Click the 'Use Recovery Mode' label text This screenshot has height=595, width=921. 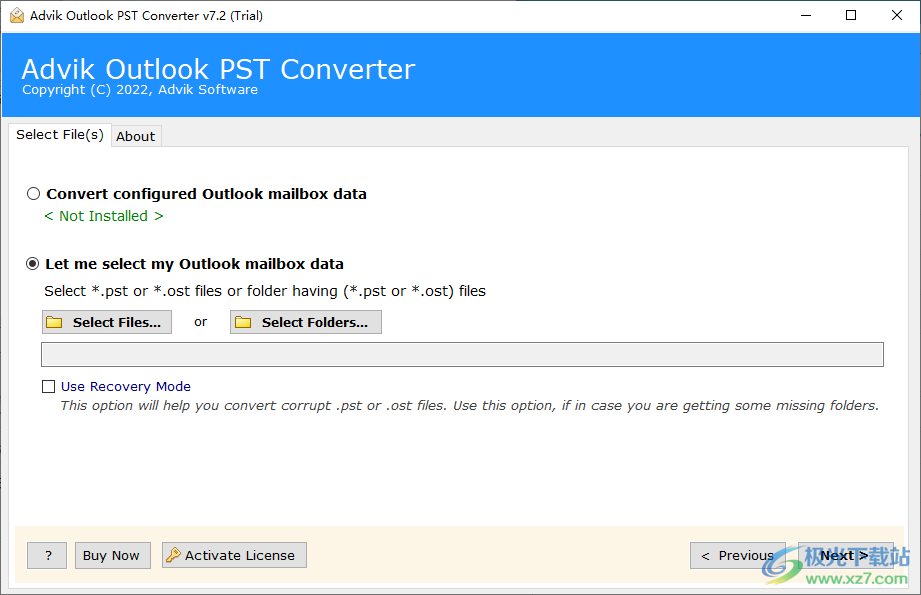126,386
